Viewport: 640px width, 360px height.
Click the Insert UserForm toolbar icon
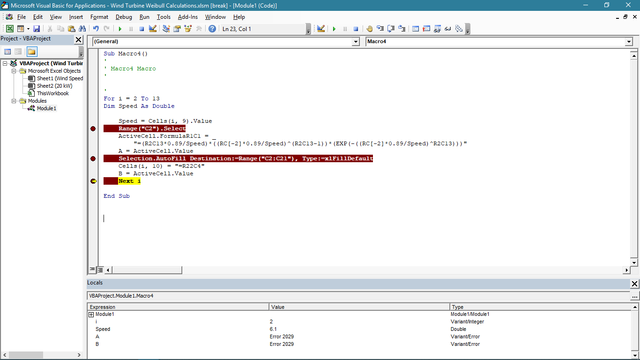(x=20, y=29)
